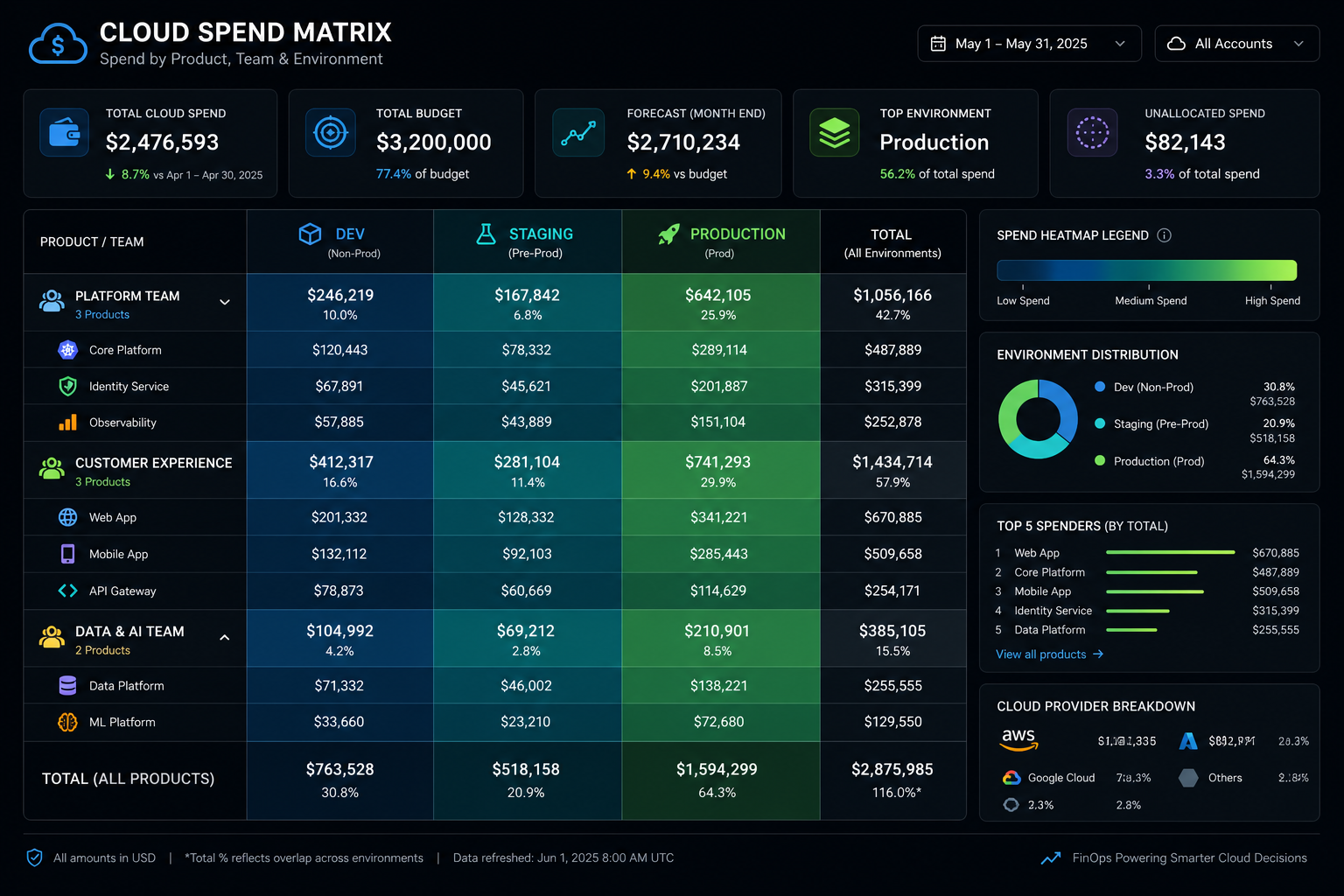Click the 77.4% of budget text
Viewport: 1344px width, 896px height.
(x=423, y=174)
